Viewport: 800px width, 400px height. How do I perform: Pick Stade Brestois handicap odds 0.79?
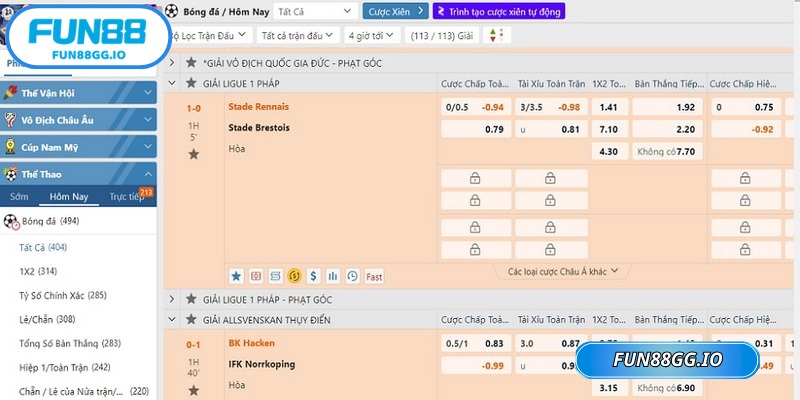click(476, 129)
